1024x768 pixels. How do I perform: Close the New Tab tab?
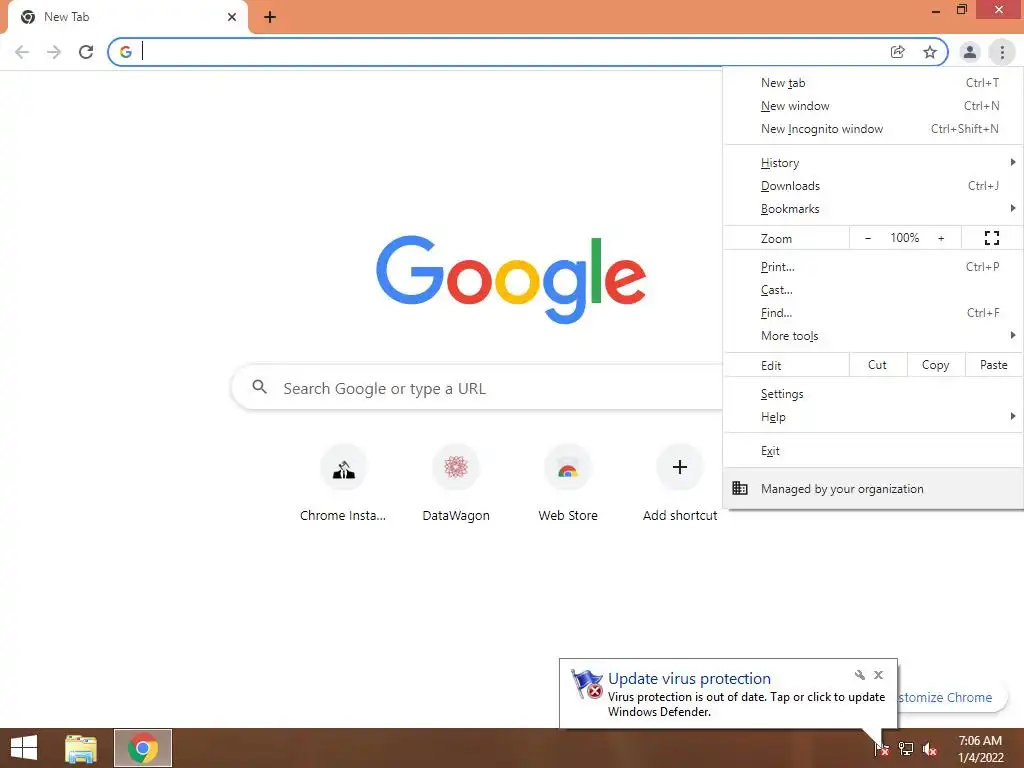[x=232, y=17]
